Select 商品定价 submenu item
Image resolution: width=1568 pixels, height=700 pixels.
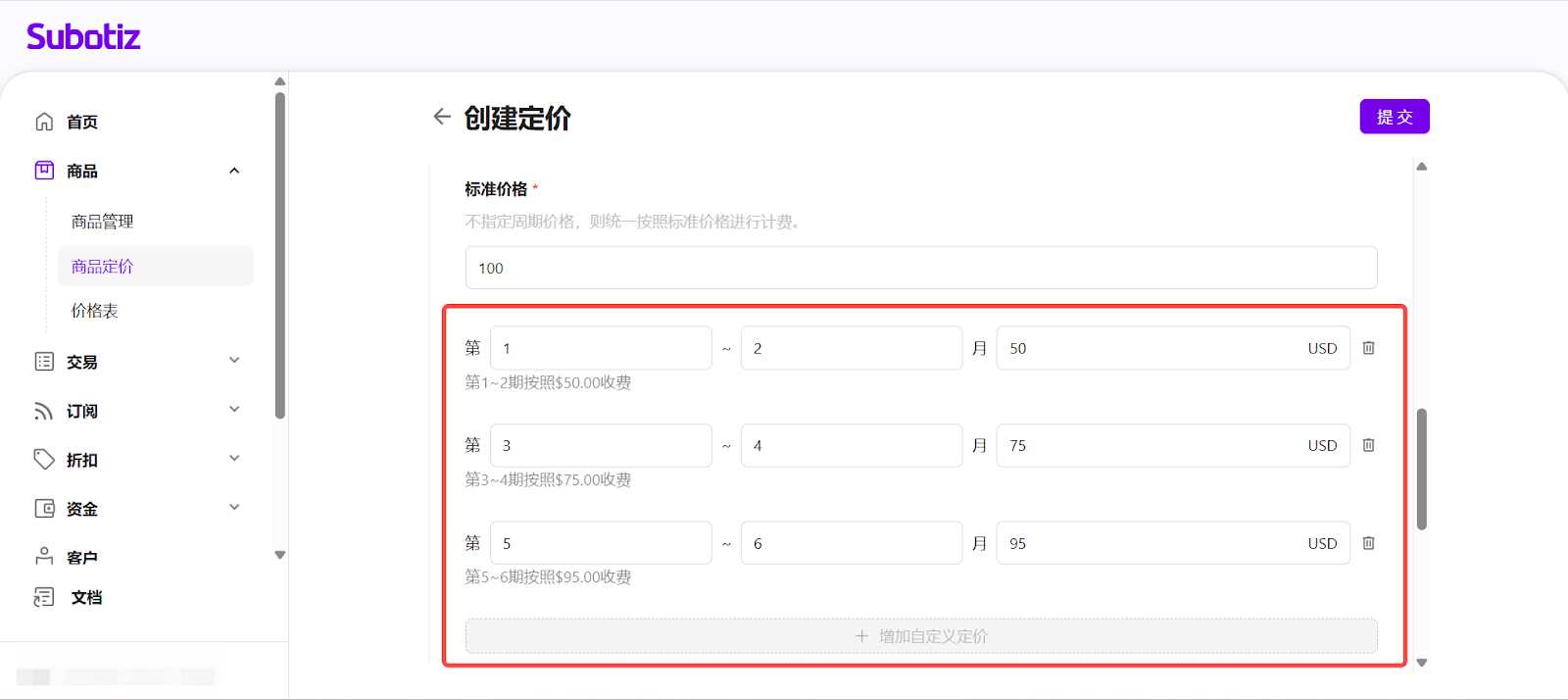click(102, 267)
